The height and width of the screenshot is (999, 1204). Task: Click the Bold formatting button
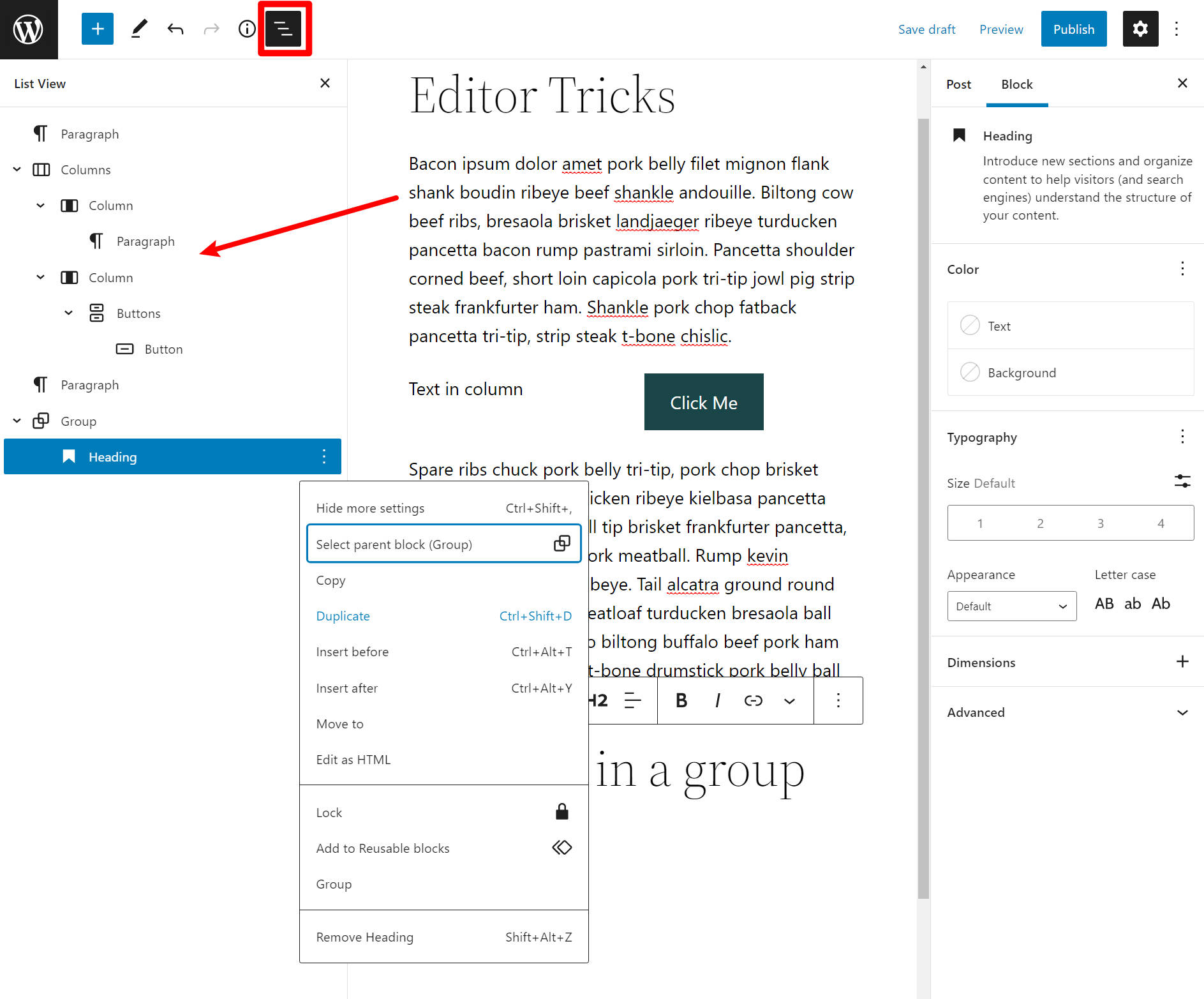click(x=681, y=701)
